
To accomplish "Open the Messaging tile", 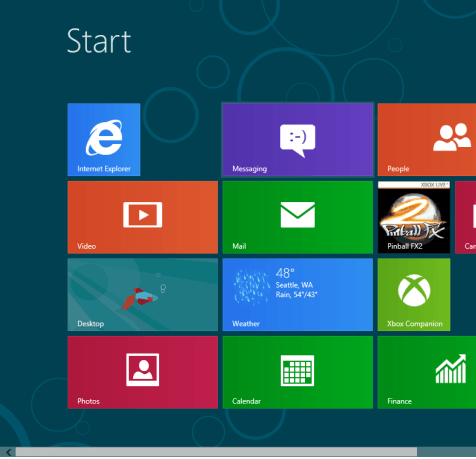I will pos(297,139).
